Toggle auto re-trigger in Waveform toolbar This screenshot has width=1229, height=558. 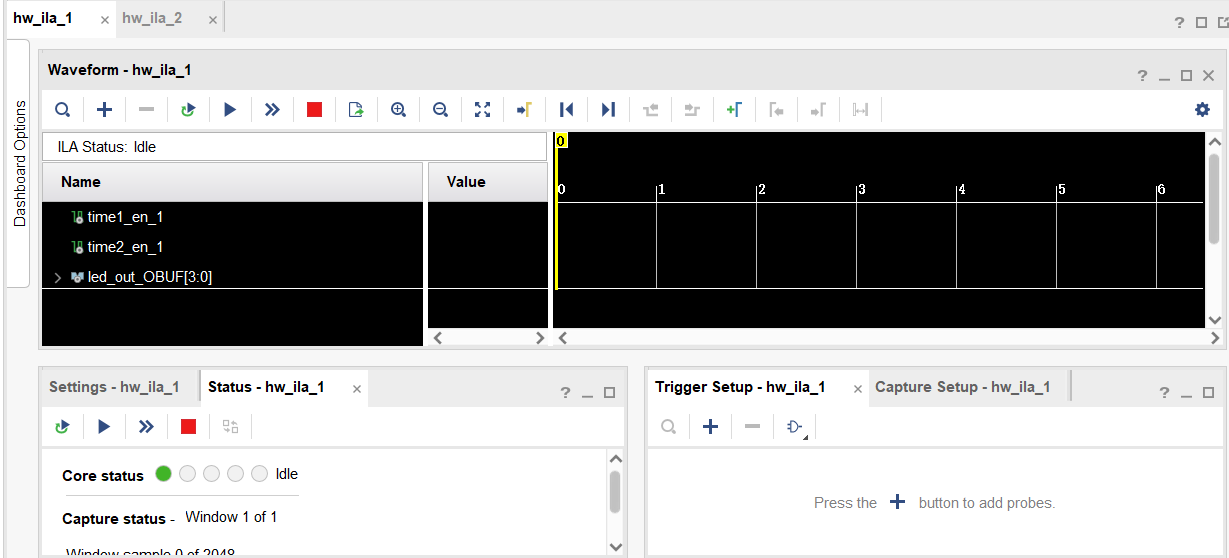(188, 110)
